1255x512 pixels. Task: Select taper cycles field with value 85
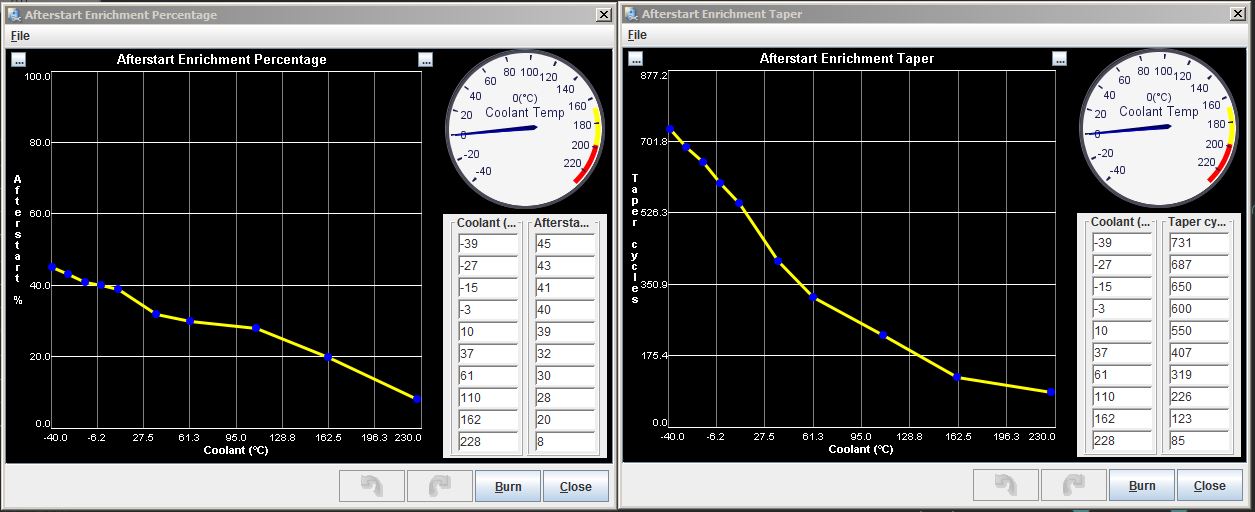pos(1198,441)
